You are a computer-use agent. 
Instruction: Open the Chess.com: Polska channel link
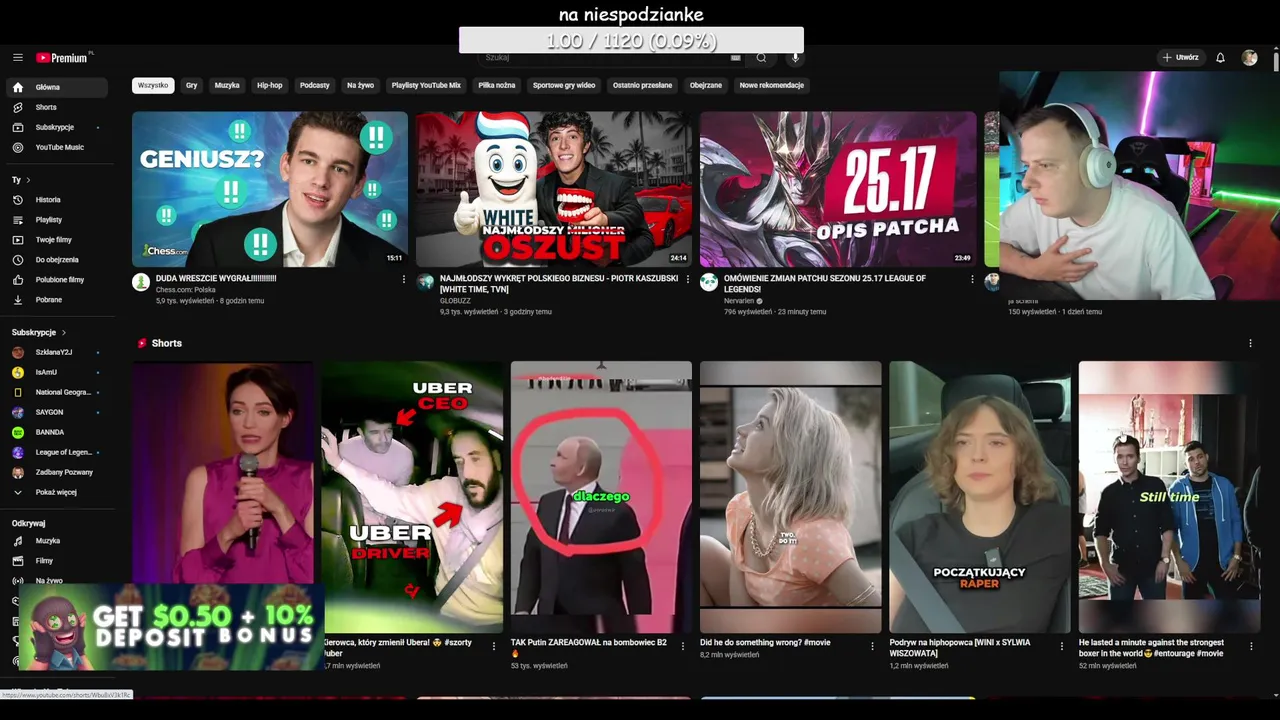[186, 290]
